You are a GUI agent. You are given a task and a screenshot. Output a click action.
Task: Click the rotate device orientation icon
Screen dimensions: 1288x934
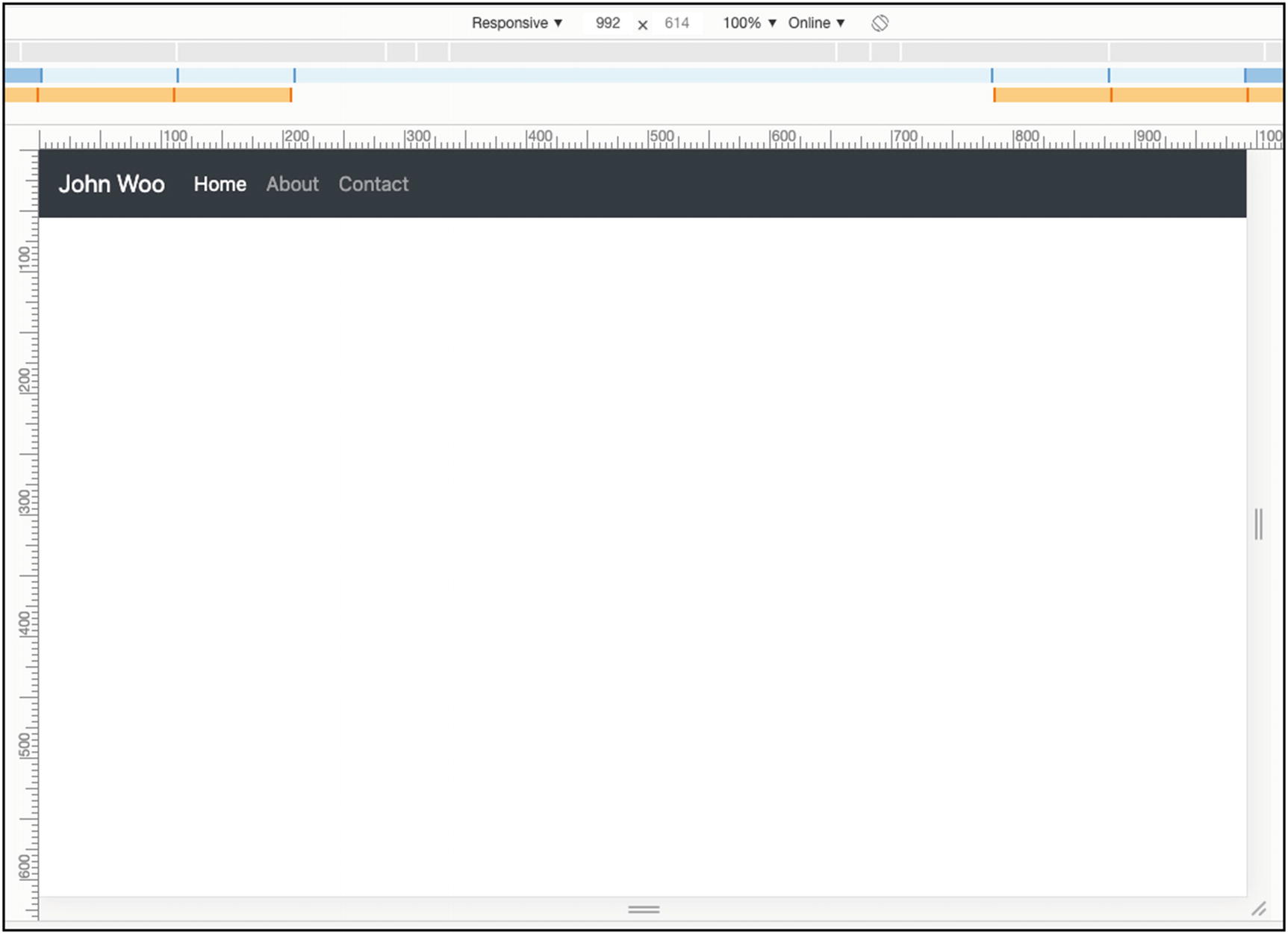(880, 23)
